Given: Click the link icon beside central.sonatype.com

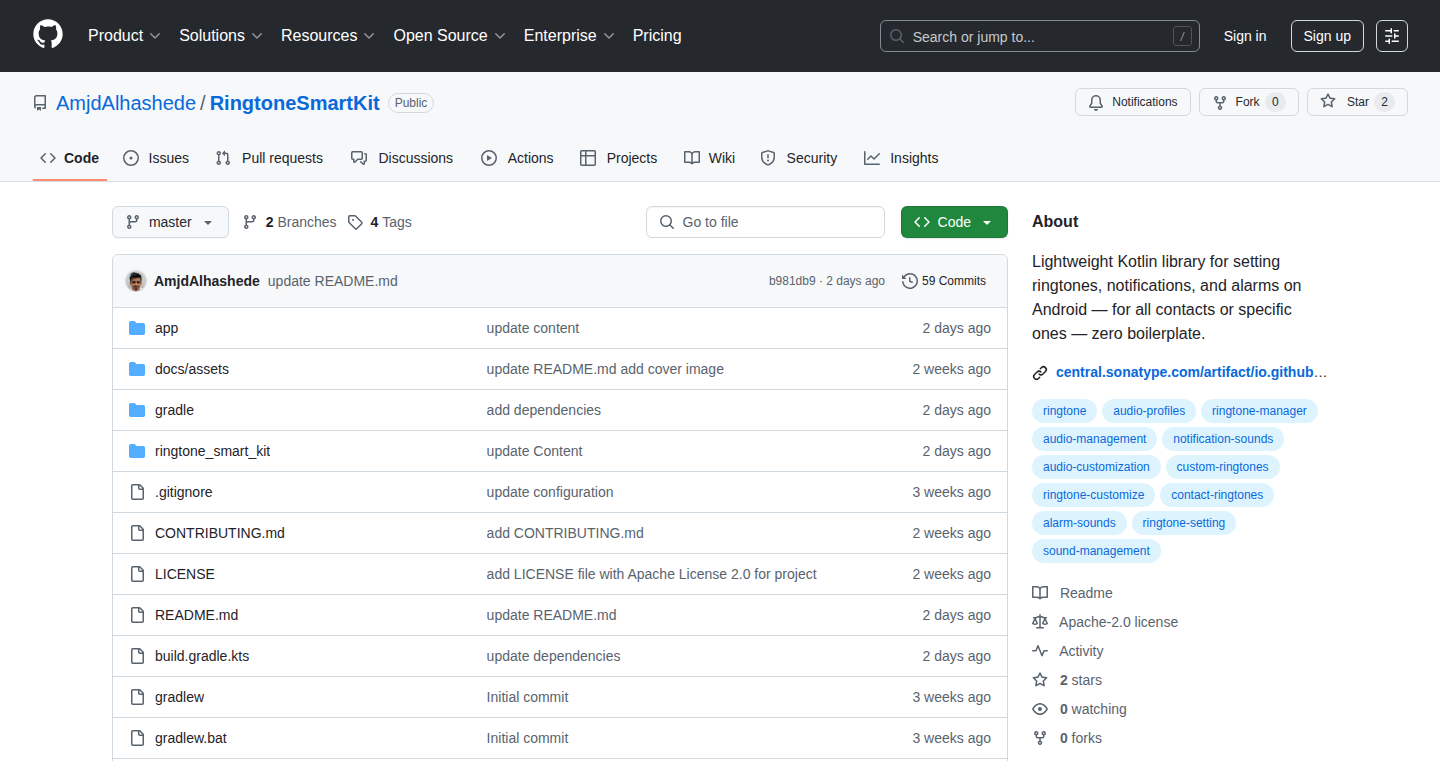Looking at the screenshot, I should 1040,373.
